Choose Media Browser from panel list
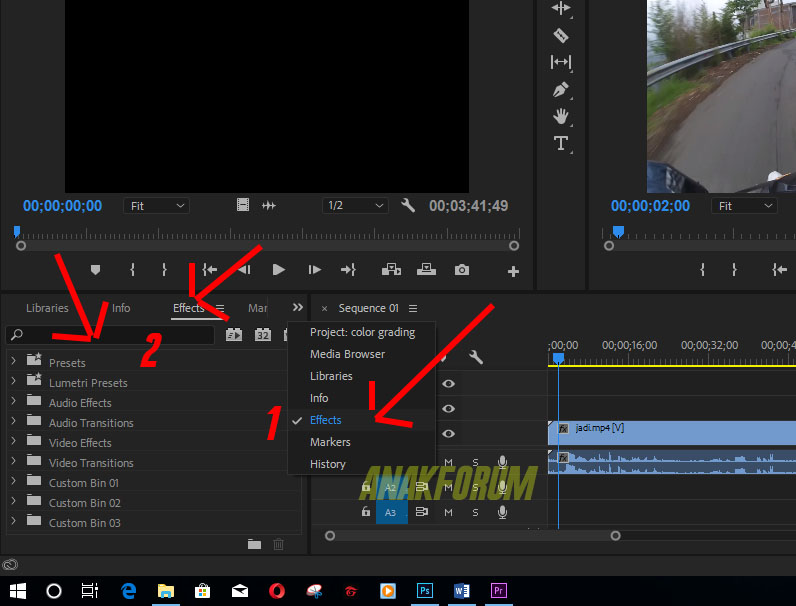Screen dimensions: 796x606 pos(361,354)
